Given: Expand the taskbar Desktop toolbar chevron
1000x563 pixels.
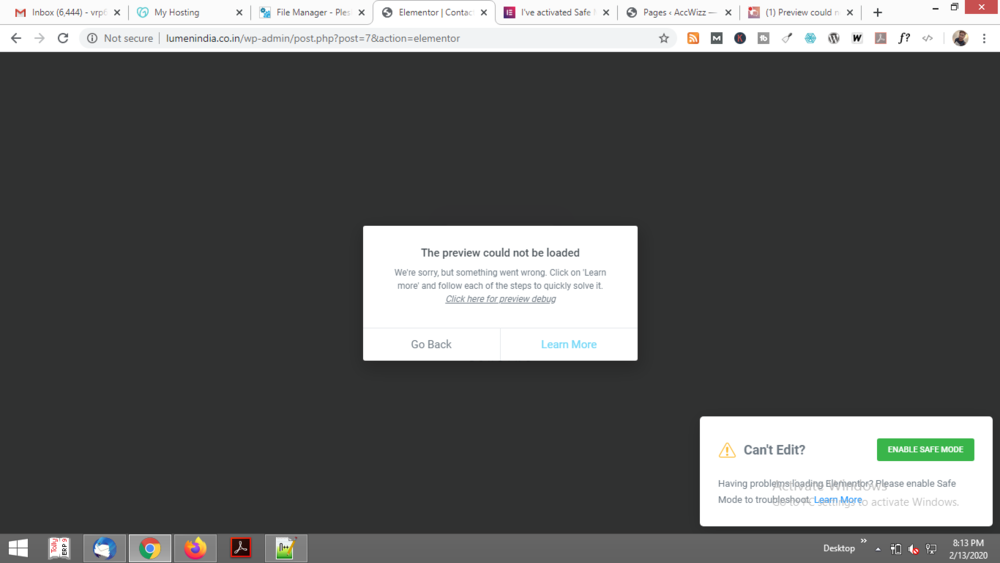Looking at the screenshot, I should pos(864,541).
